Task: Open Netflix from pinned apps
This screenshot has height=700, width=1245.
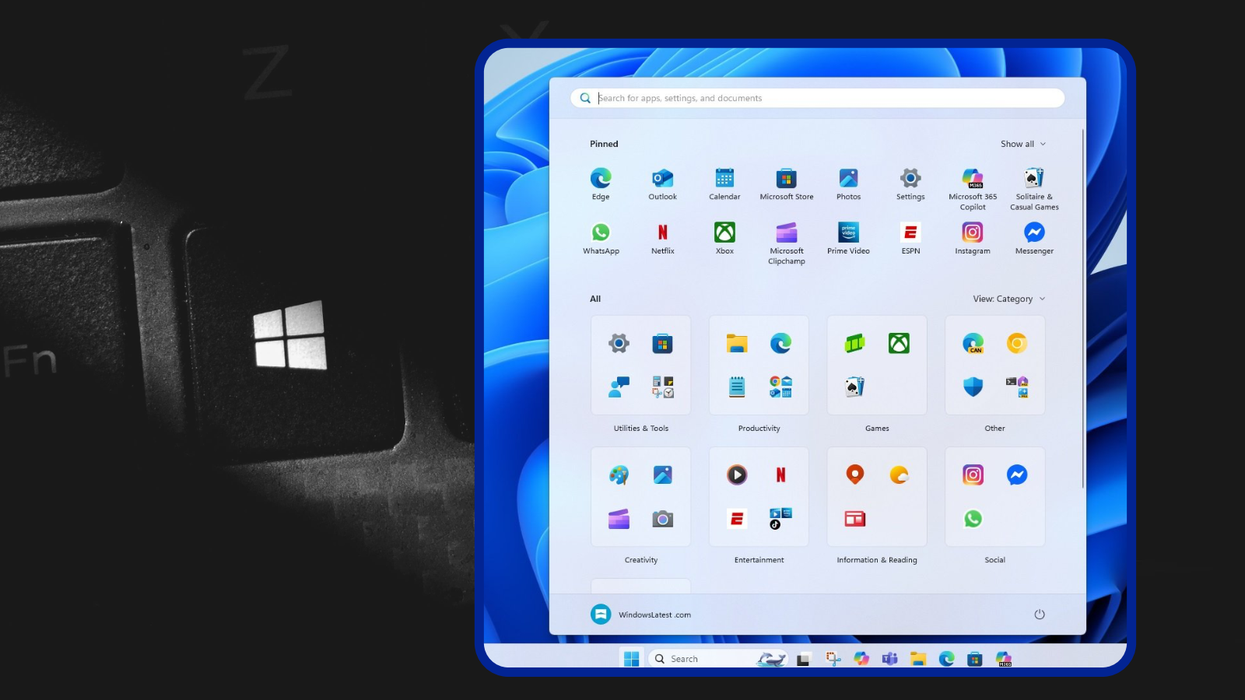Action: pos(662,234)
